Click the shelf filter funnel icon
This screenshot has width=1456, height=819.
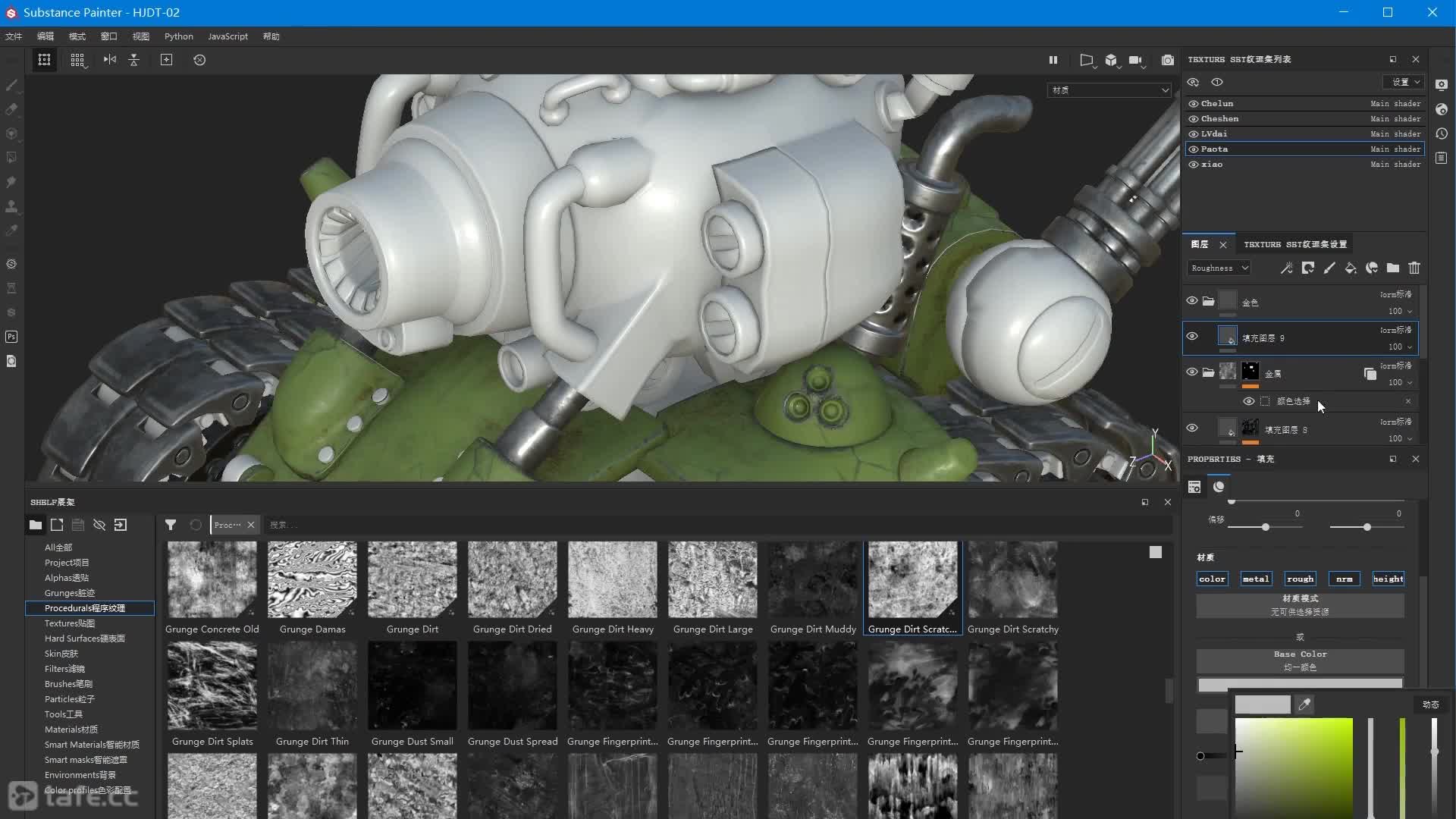point(171,525)
